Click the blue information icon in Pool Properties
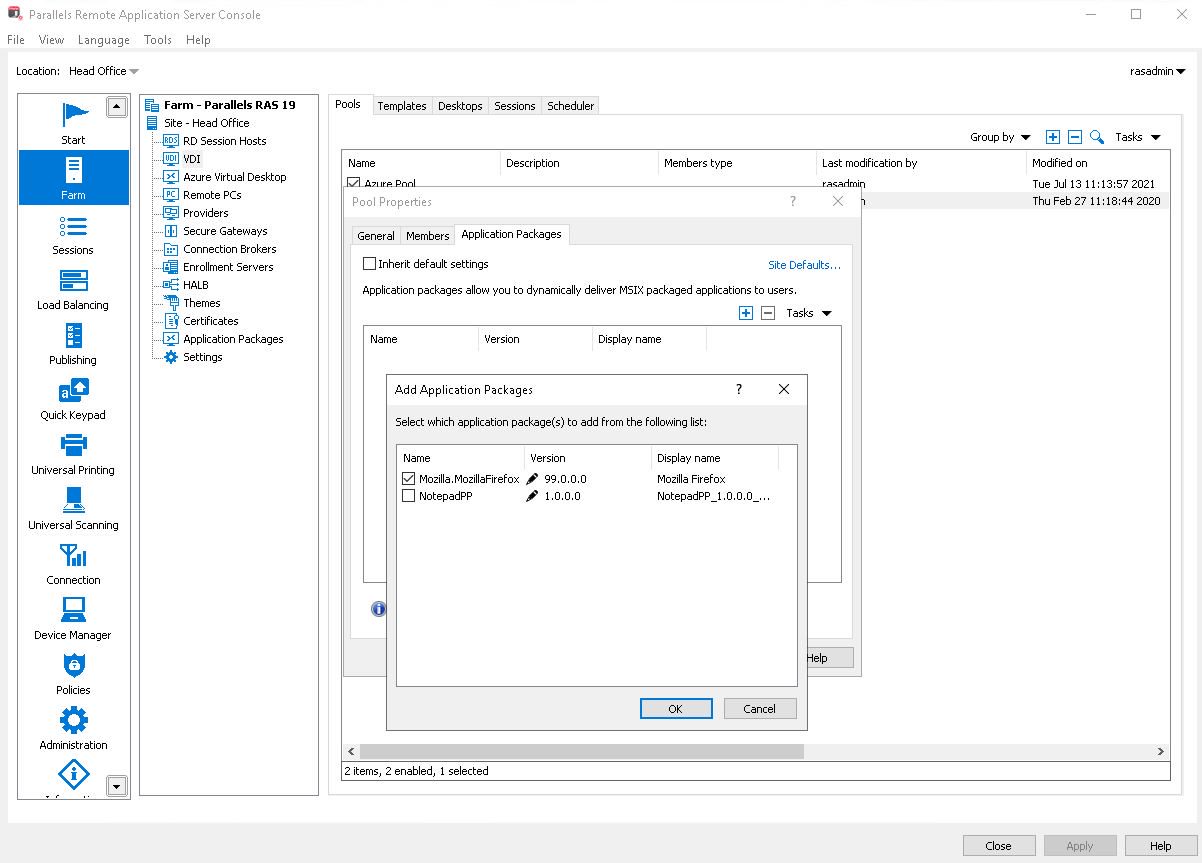The width and height of the screenshot is (1202, 863). [x=378, y=608]
